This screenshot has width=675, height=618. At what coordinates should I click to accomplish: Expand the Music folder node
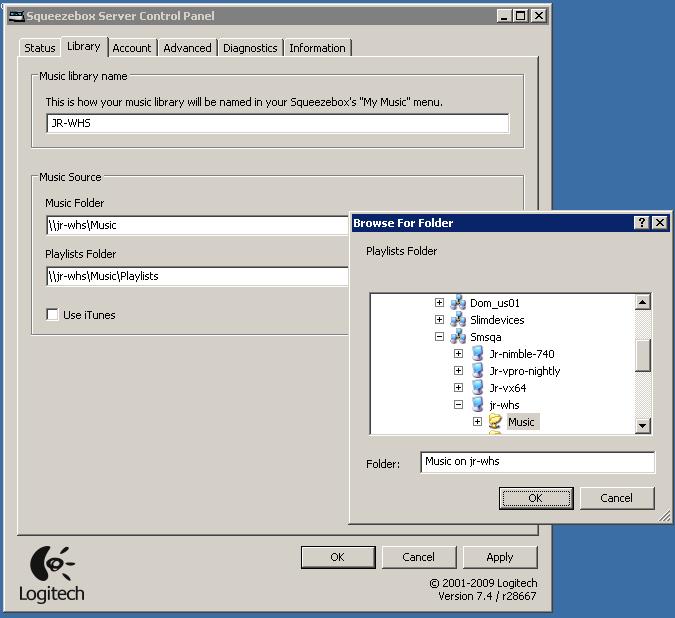click(477, 422)
